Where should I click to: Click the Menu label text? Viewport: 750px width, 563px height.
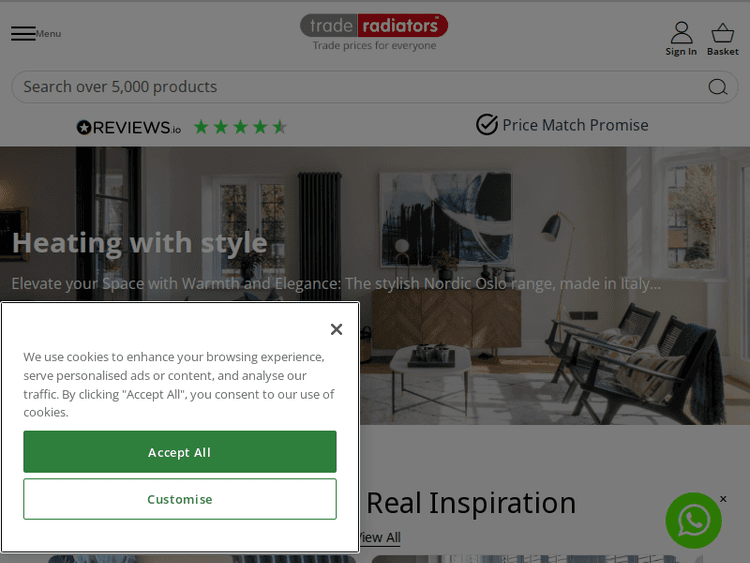click(48, 34)
